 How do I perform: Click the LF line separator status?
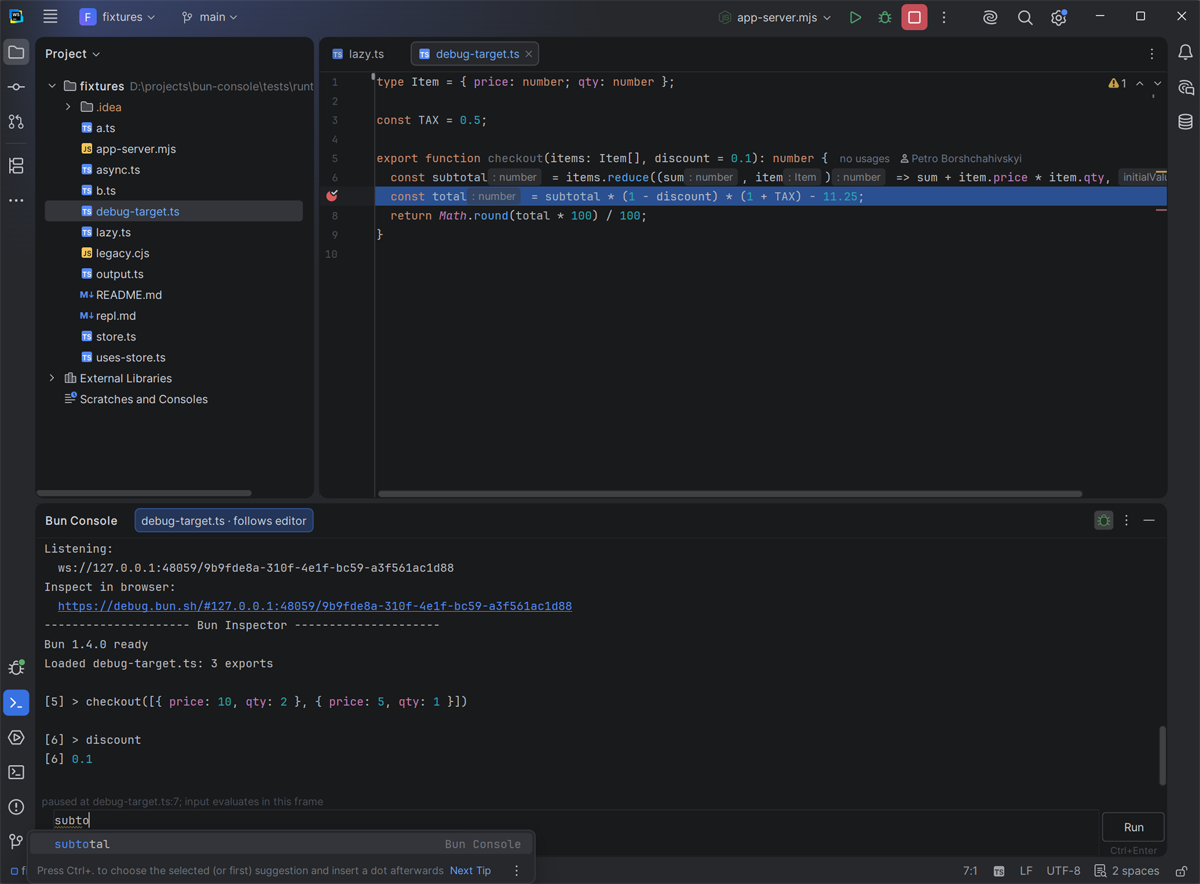1026,871
